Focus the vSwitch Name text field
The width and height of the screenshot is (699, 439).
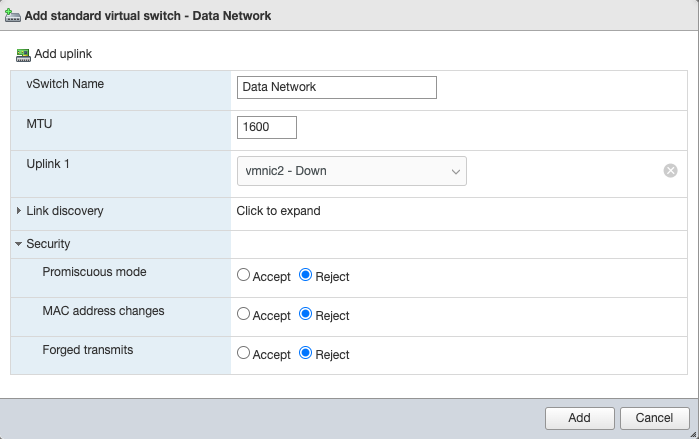337,87
